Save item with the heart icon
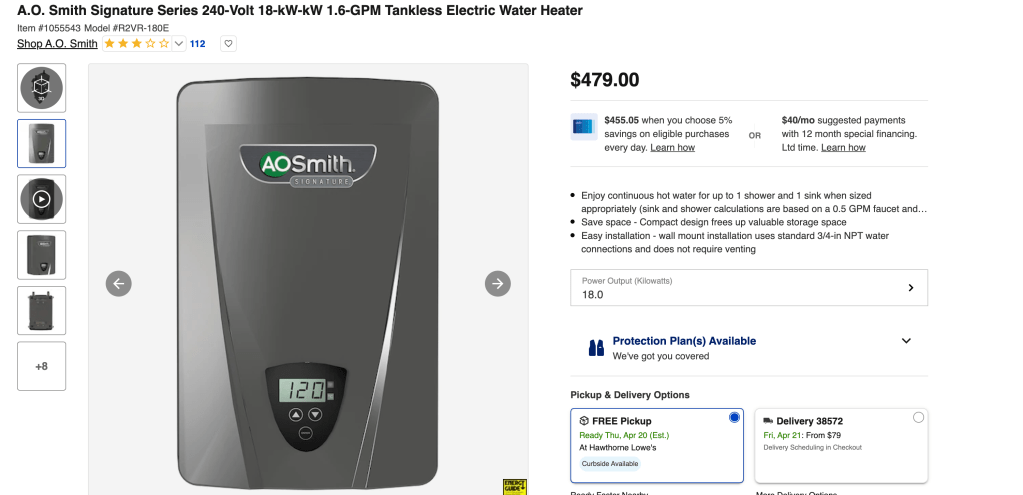The height and width of the screenshot is (495, 1023). click(228, 44)
